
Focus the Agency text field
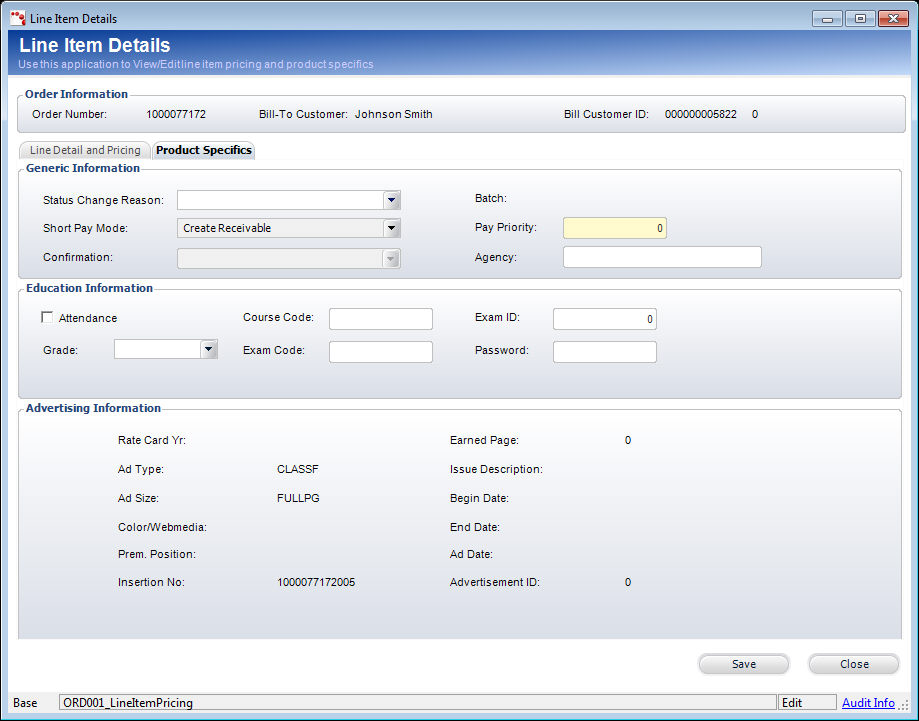(661, 257)
